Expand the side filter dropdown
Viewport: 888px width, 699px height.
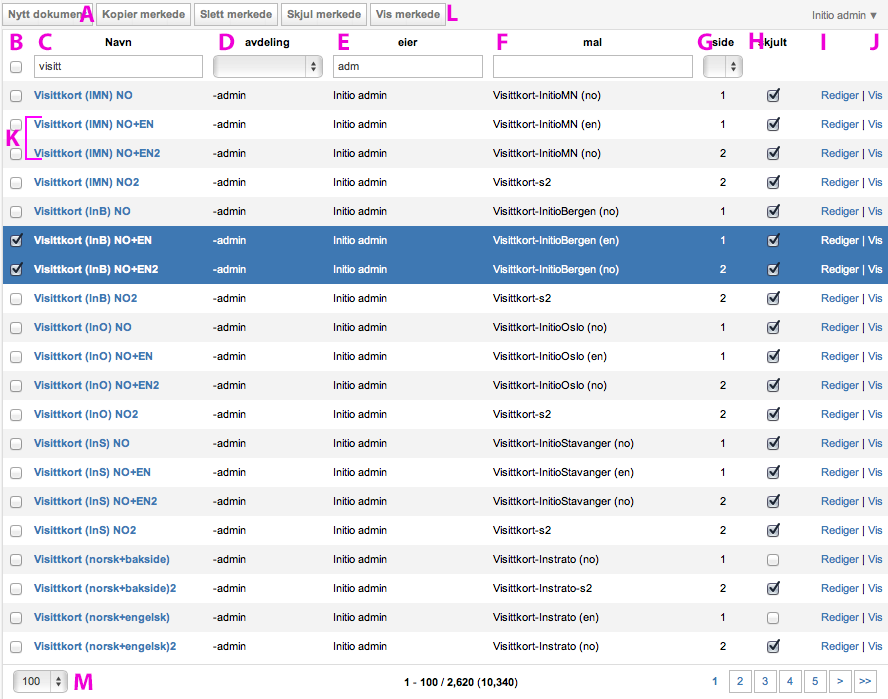pyautogui.click(x=722, y=67)
